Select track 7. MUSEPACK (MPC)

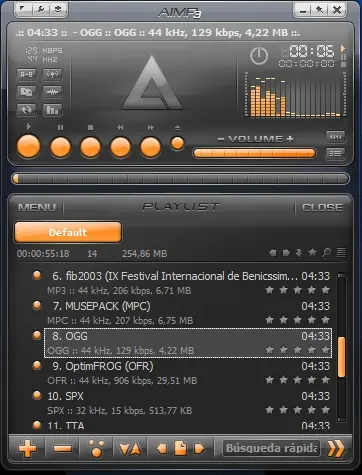click(x=188, y=313)
